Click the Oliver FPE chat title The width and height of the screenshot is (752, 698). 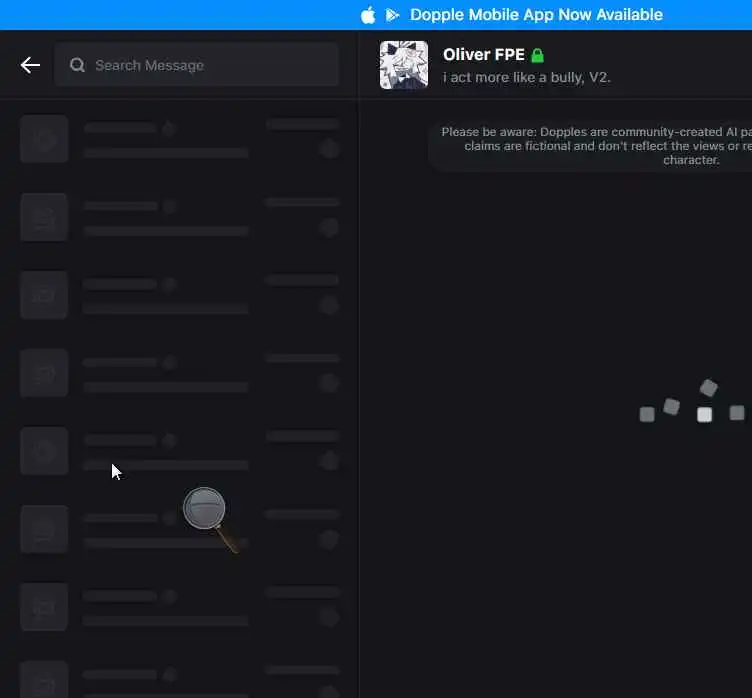click(x=483, y=55)
